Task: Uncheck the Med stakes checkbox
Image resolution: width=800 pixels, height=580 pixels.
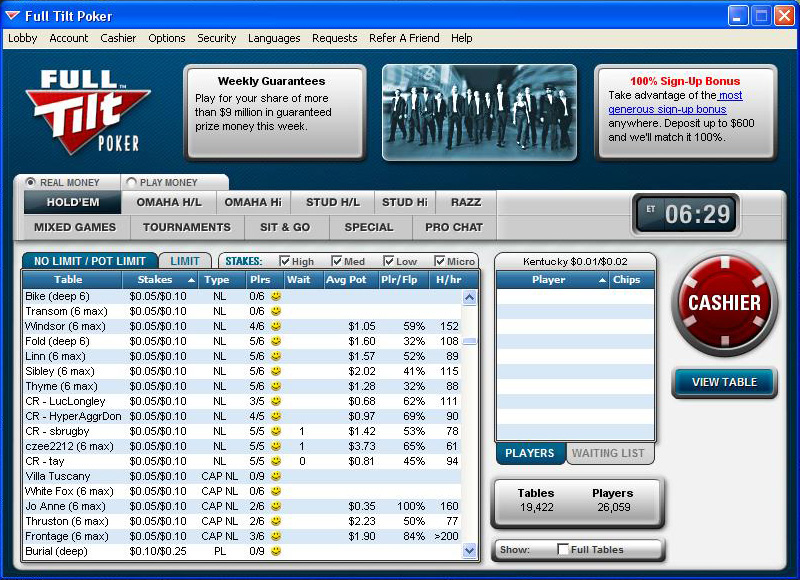Action: pos(337,261)
